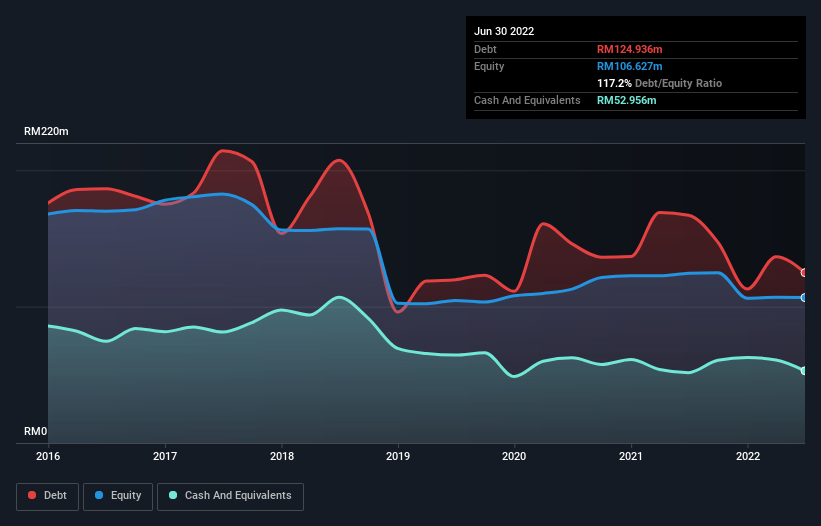This screenshot has width=821, height=526.
Task: Click the RM124.936m debt value
Action: [x=630, y=49]
